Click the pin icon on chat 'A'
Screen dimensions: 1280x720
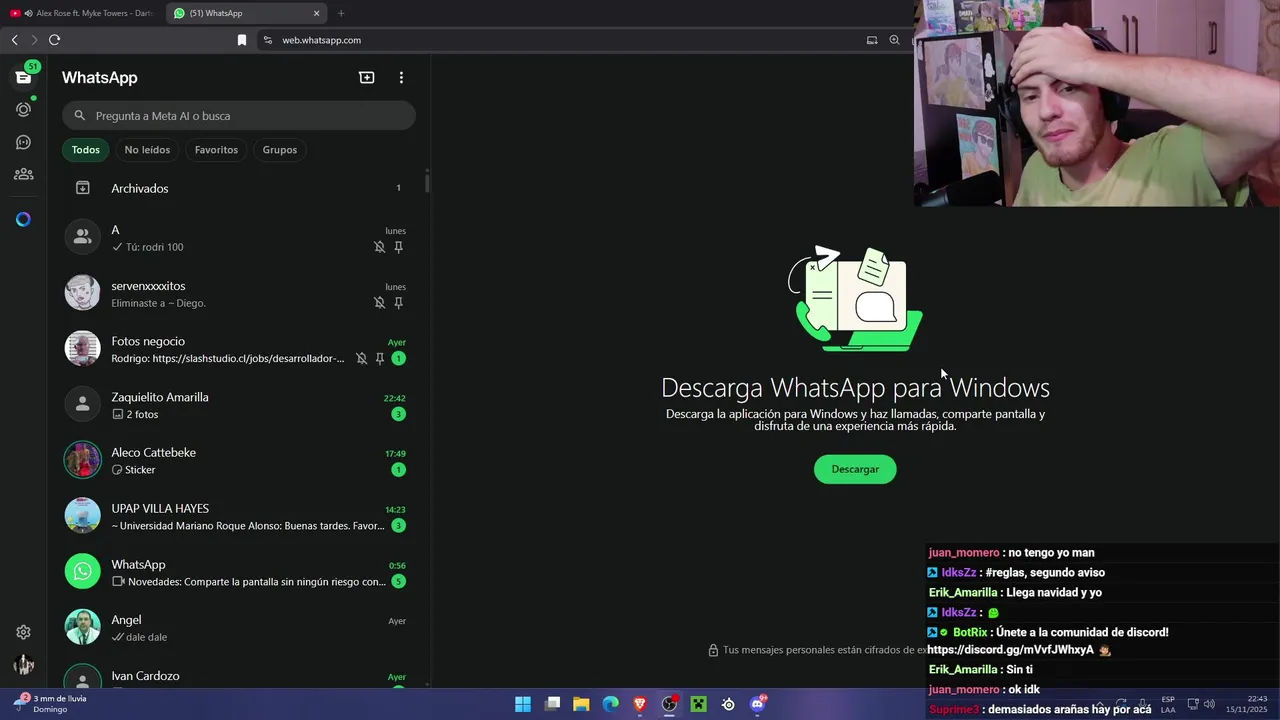398,247
